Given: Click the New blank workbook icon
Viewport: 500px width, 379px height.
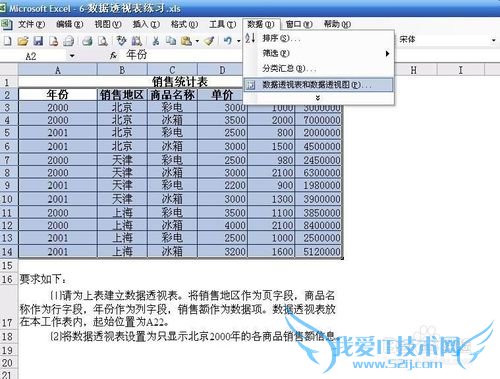Looking at the screenshot, I should pyautogui.click(x=7, y=41).
